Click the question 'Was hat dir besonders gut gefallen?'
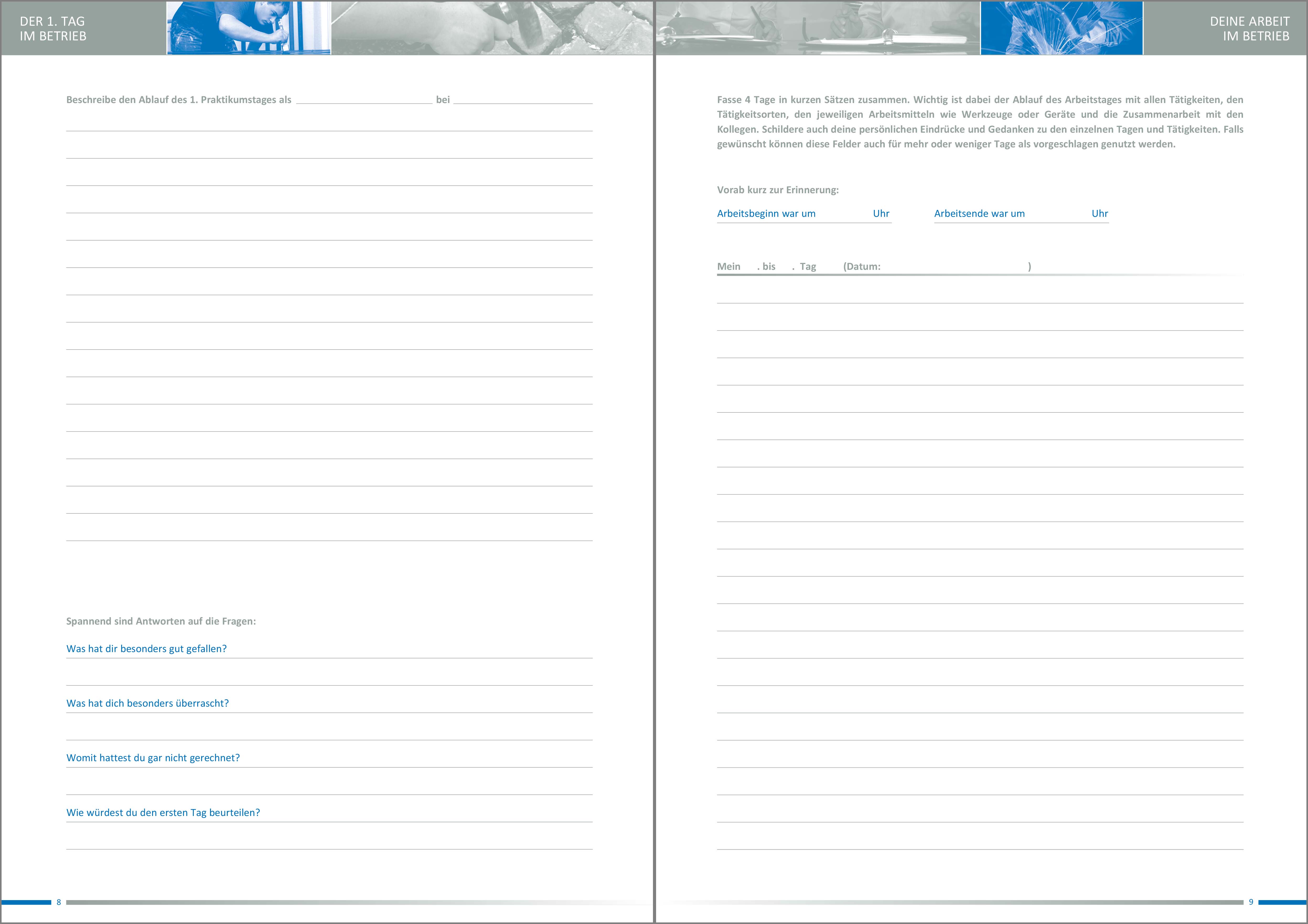This screenshot has width=1308, height=924. (146, 649)
